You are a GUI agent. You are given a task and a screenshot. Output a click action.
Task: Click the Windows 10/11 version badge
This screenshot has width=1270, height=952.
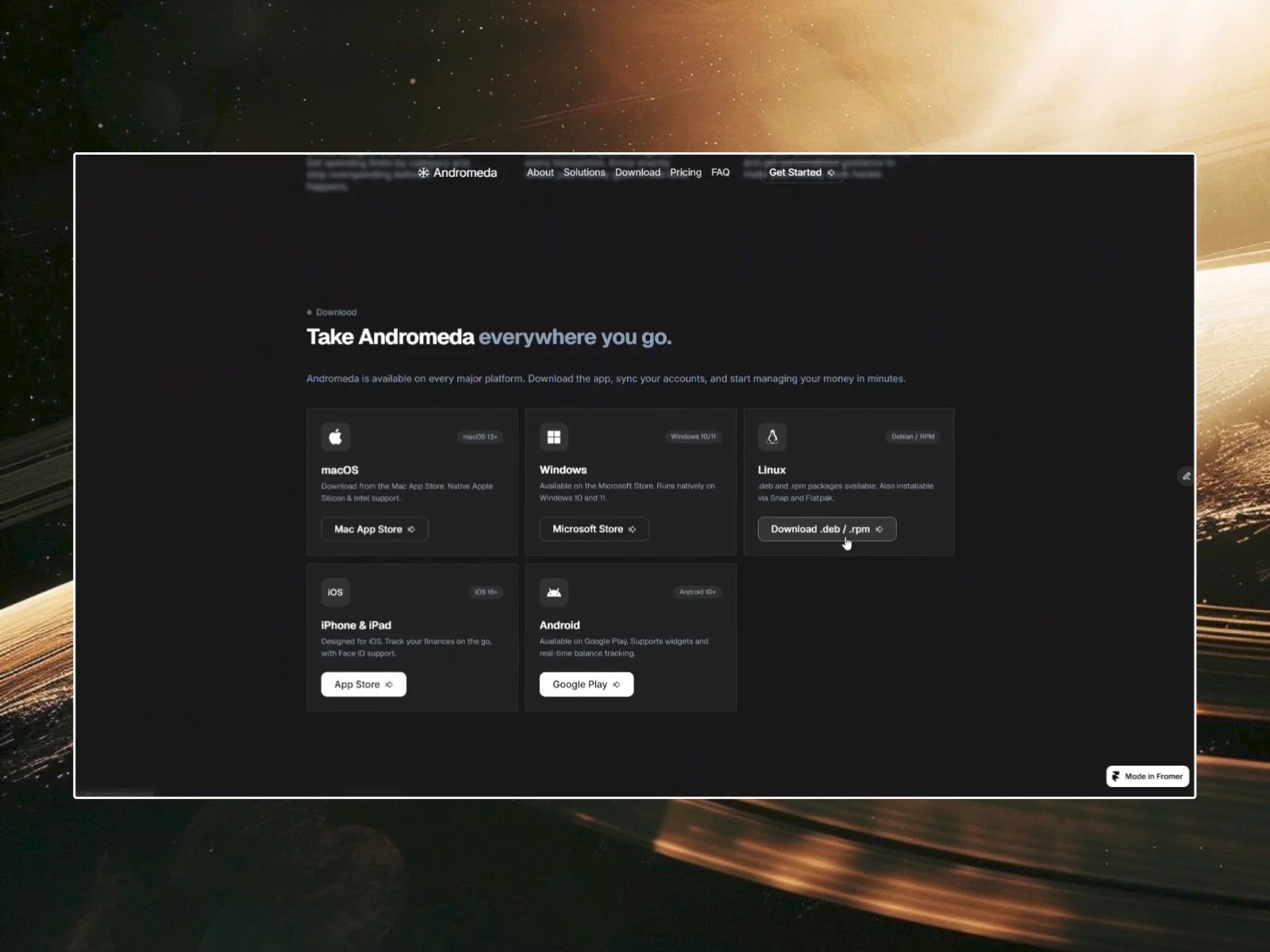pyautogui.click(x=693, y=437)
